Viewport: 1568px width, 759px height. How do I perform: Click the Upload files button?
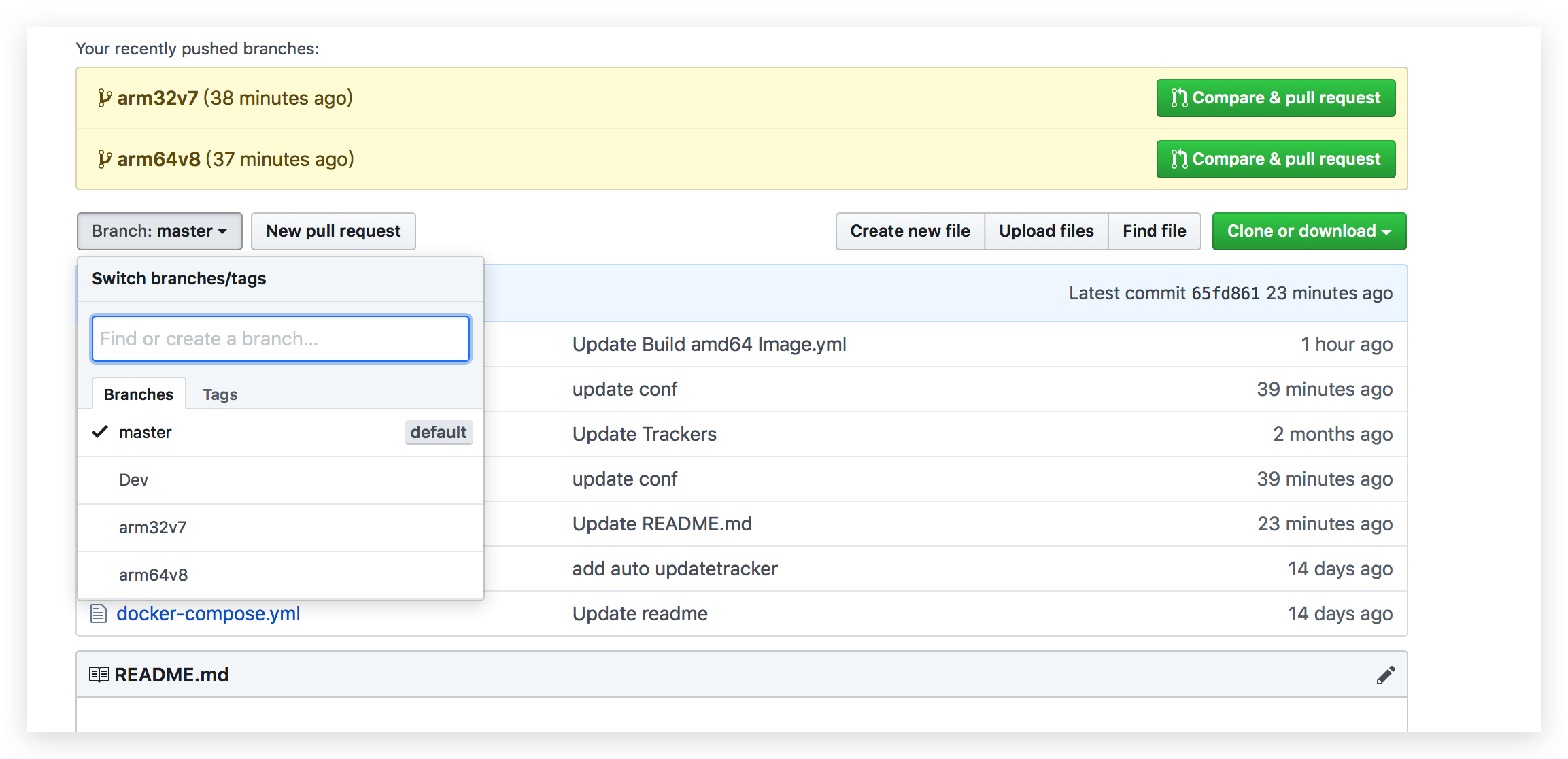tap(1046, 231)
